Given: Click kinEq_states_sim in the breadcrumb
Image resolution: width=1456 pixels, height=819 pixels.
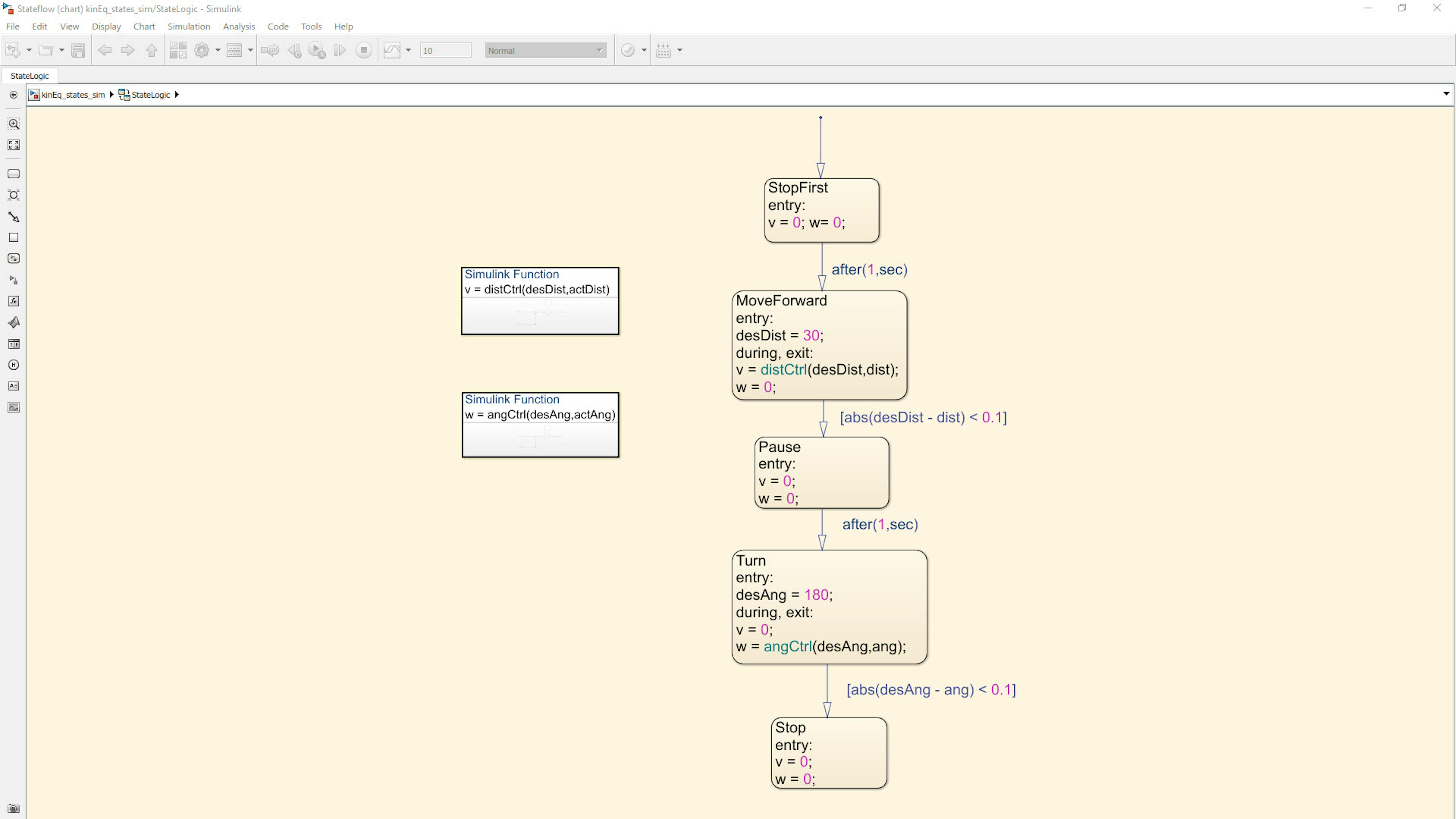Looking at the screenshot, I should (x=73, y=94).
